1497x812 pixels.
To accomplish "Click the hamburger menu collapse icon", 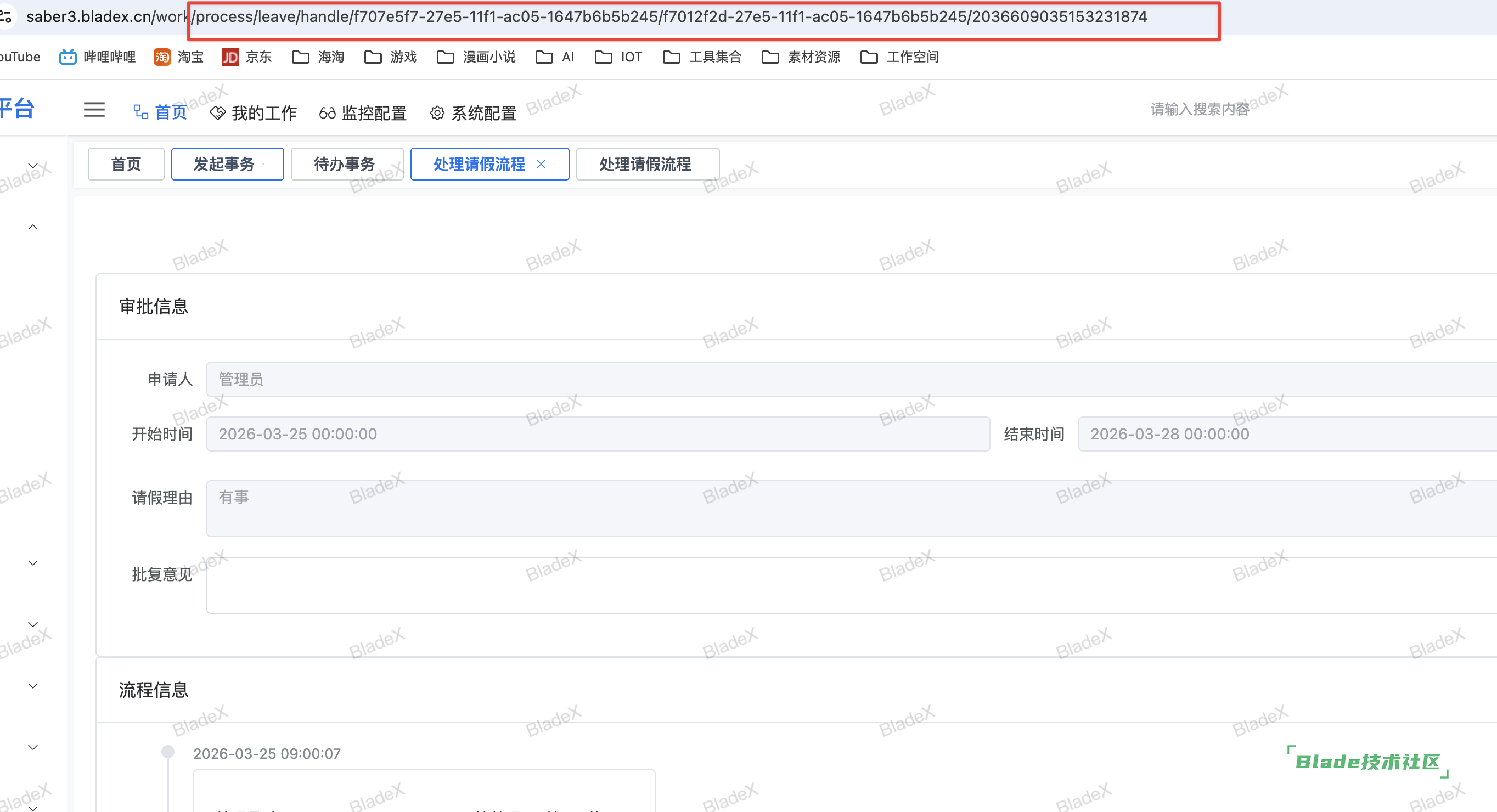I will pos(94,110).
